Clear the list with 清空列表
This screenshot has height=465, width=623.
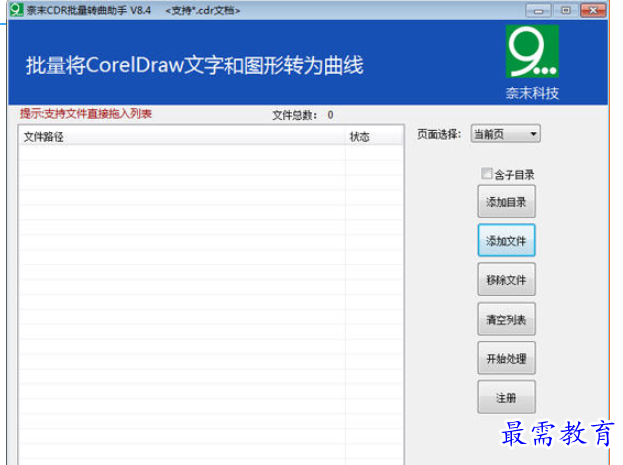(506, 319)
